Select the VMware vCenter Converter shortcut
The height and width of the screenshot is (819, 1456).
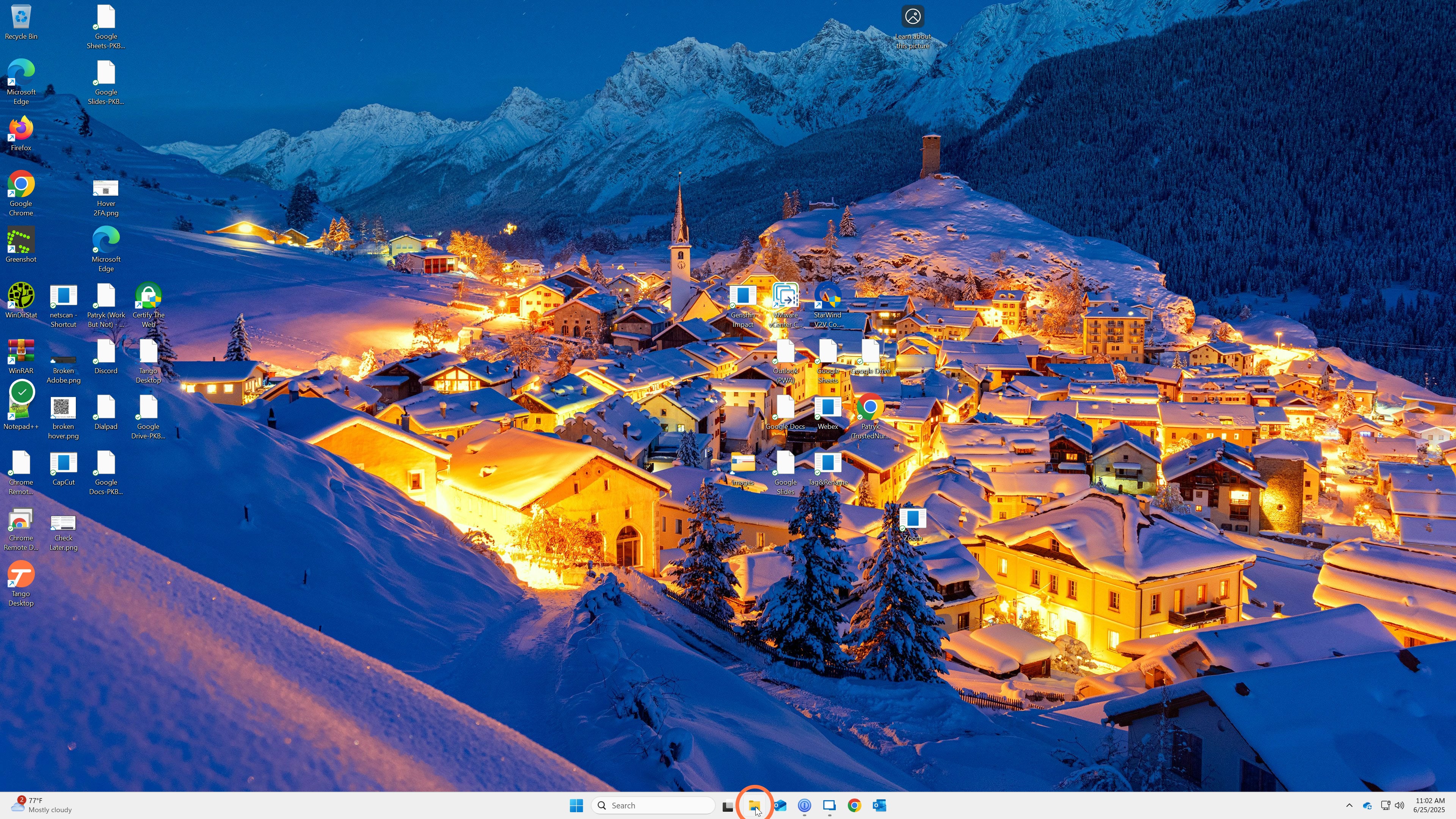tap(785, 305)
